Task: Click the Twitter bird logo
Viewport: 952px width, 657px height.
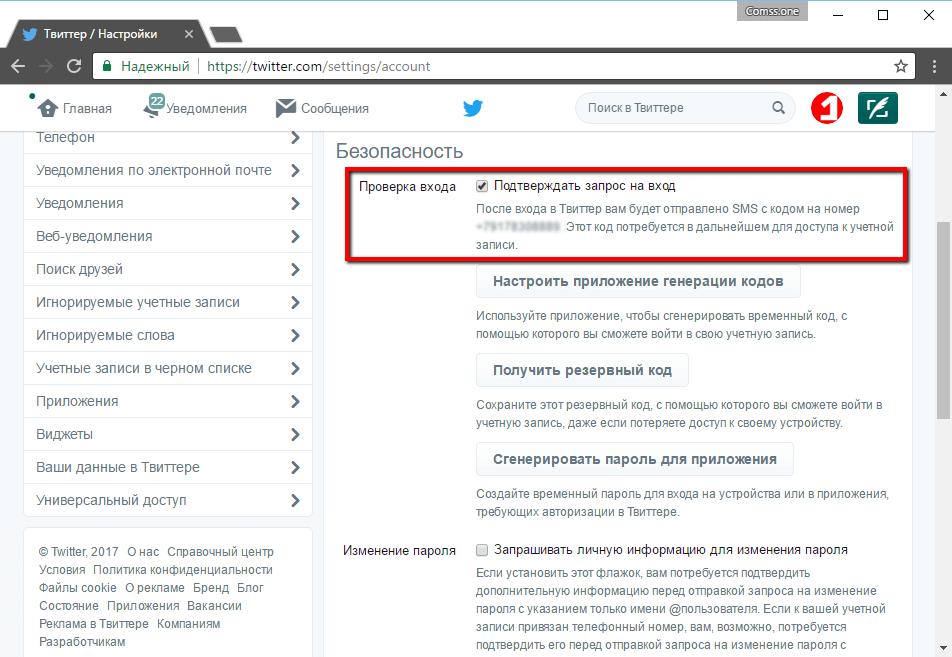Action: click(472, 107)
